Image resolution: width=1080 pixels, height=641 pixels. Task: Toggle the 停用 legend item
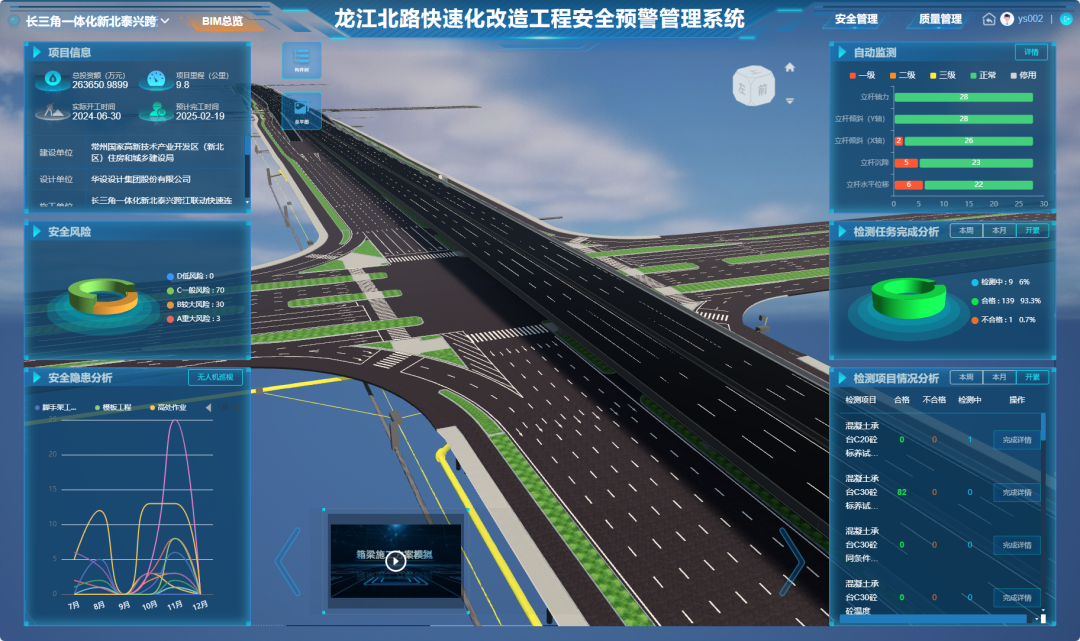coord(1024,75)
